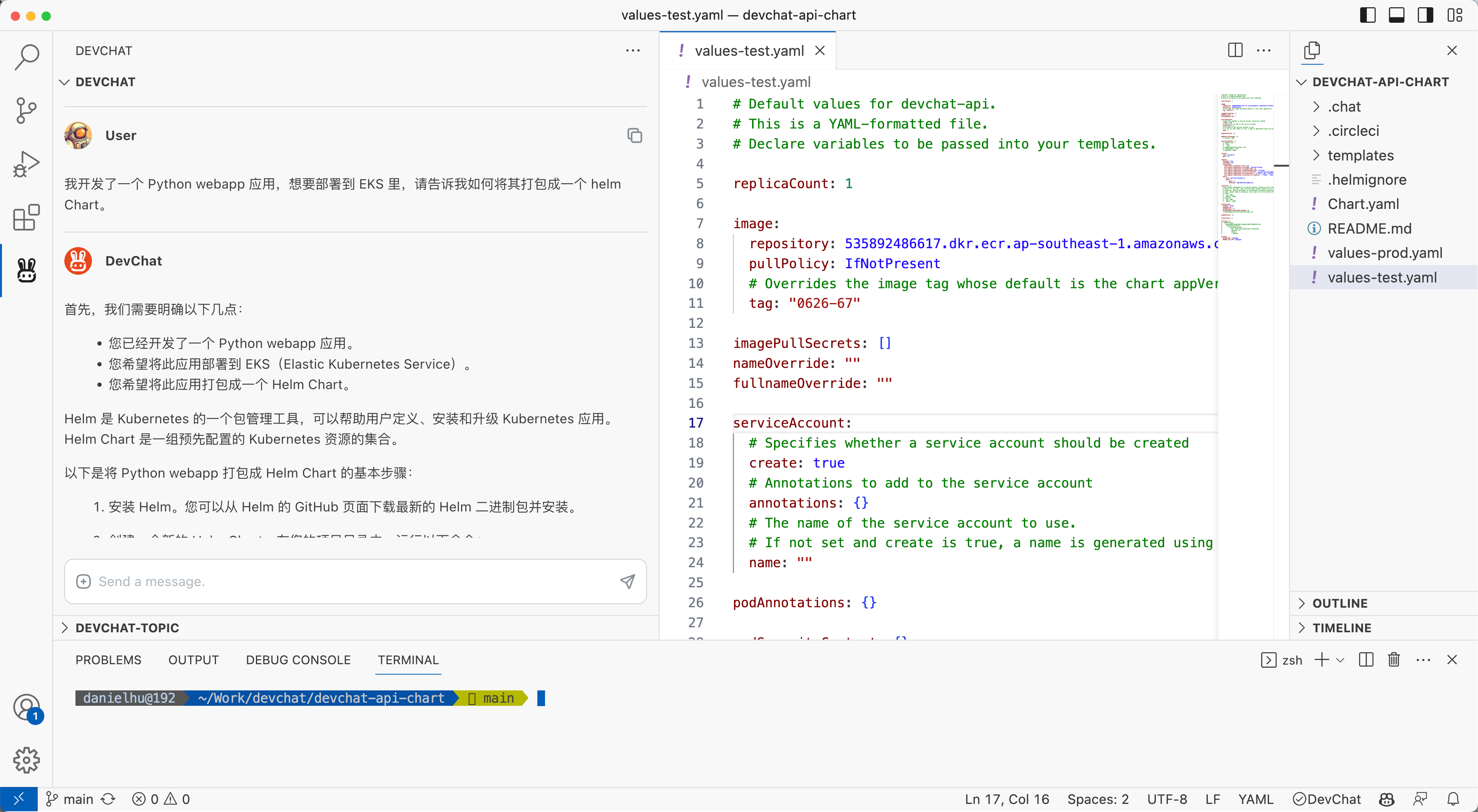1478x812 pixels.
Task: Open the Run and Debug view
Action: pyautogui.click(x=26, y=164)
